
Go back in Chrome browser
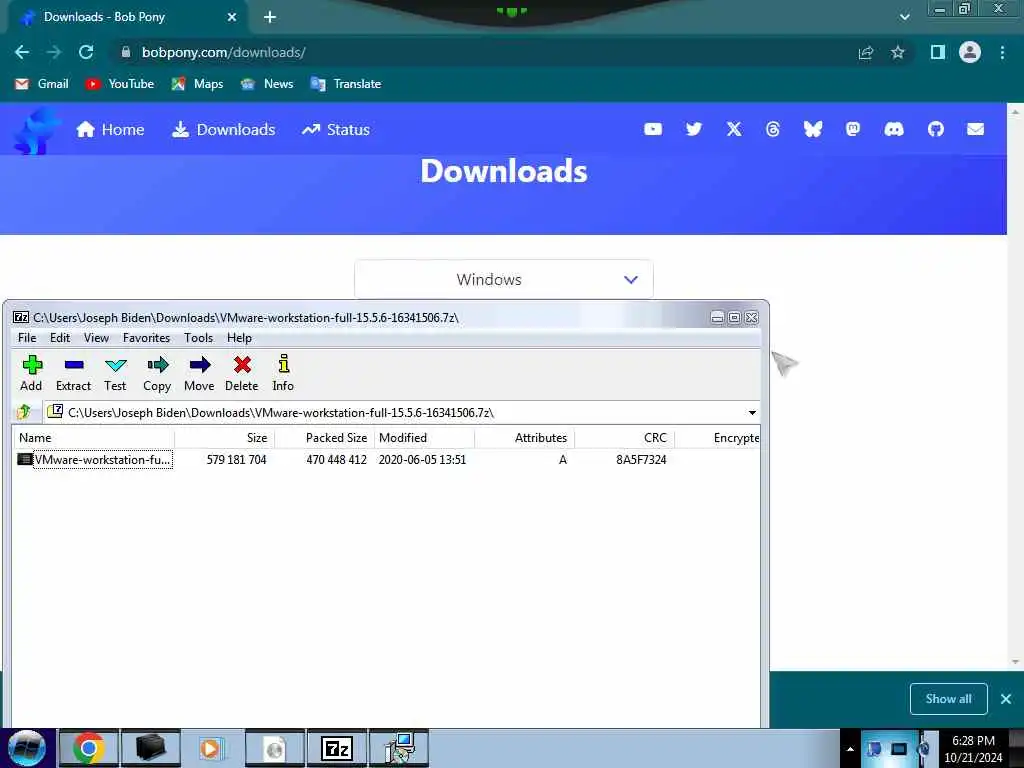click(22, 52)
